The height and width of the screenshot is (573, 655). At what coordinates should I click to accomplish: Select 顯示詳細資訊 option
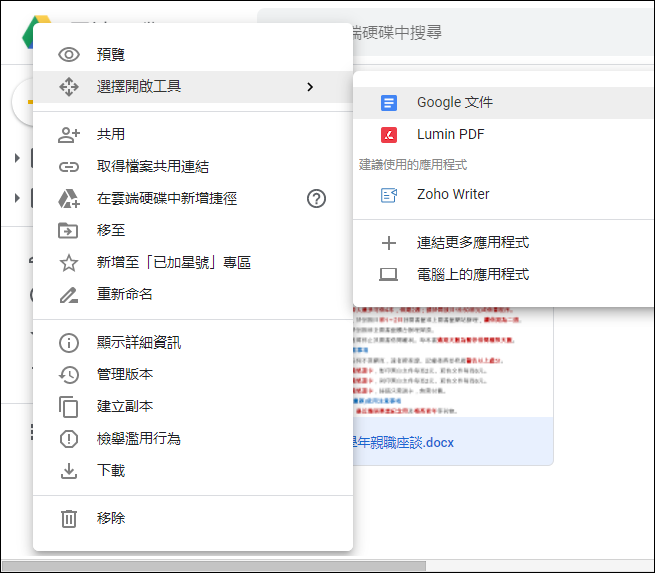(x=193, y=343)
